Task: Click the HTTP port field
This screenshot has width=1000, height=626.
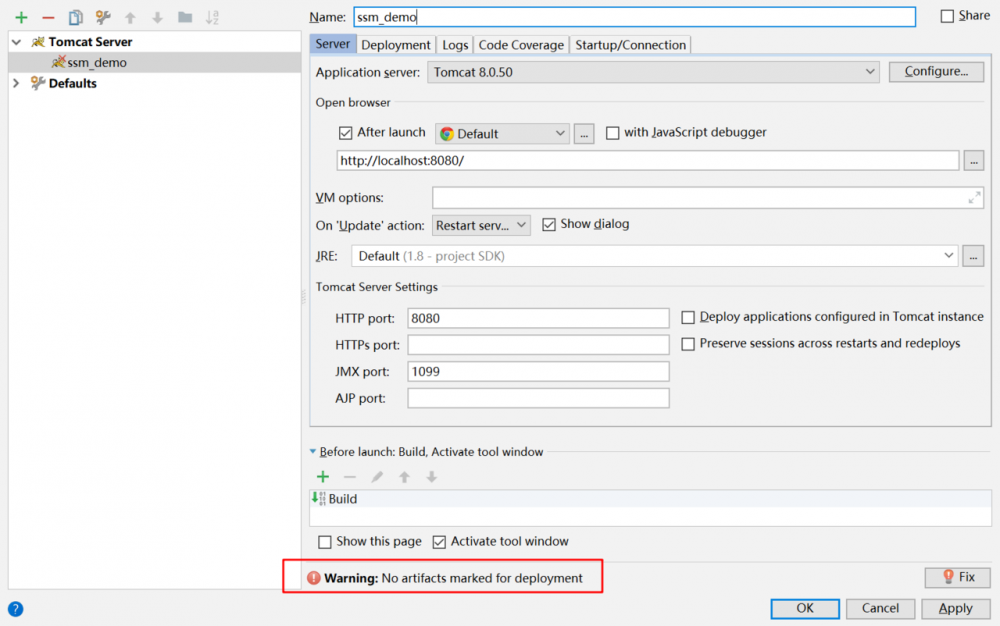Action: click(x=538, y=318)
